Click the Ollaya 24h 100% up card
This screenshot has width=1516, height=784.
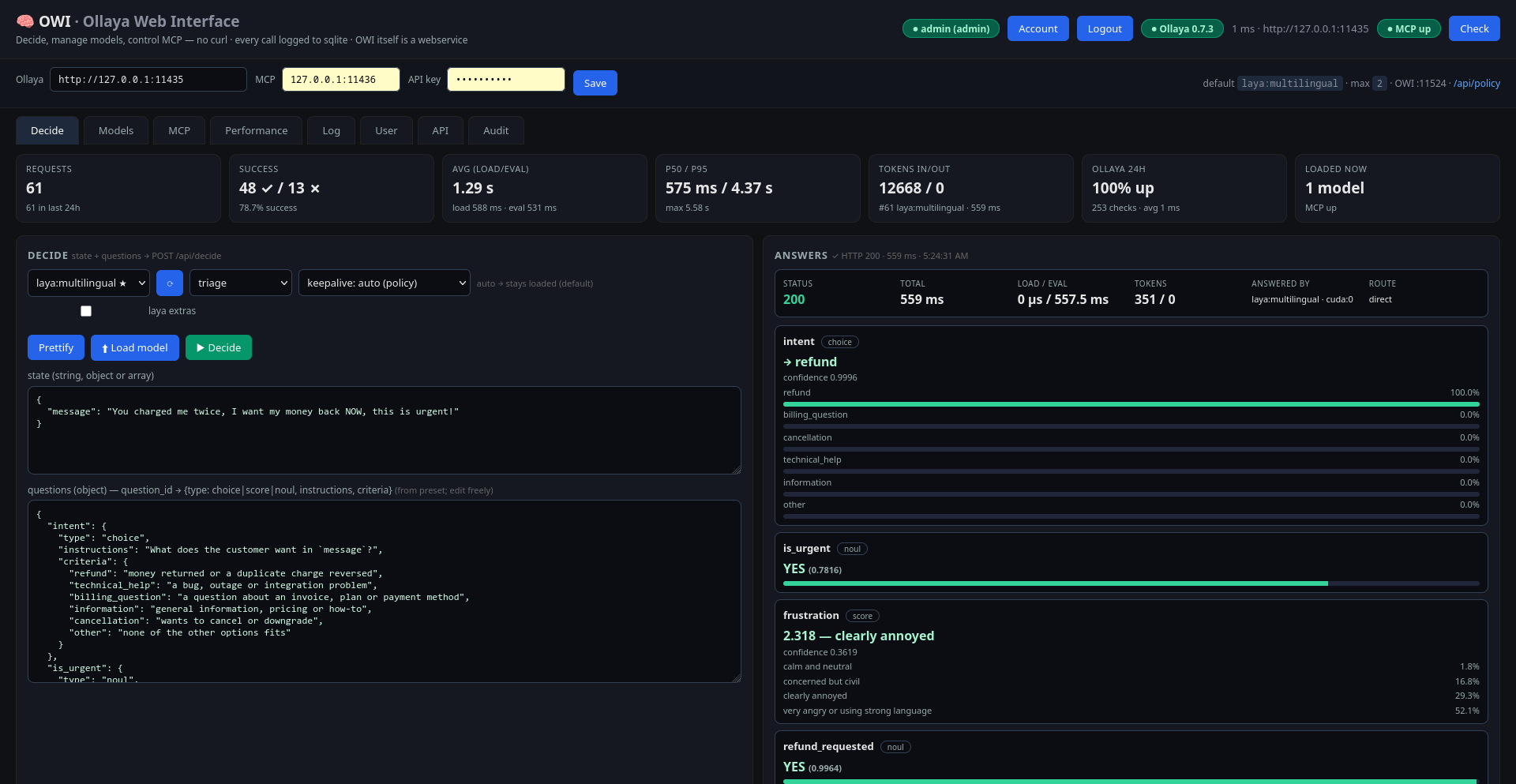coord(1184,188)
